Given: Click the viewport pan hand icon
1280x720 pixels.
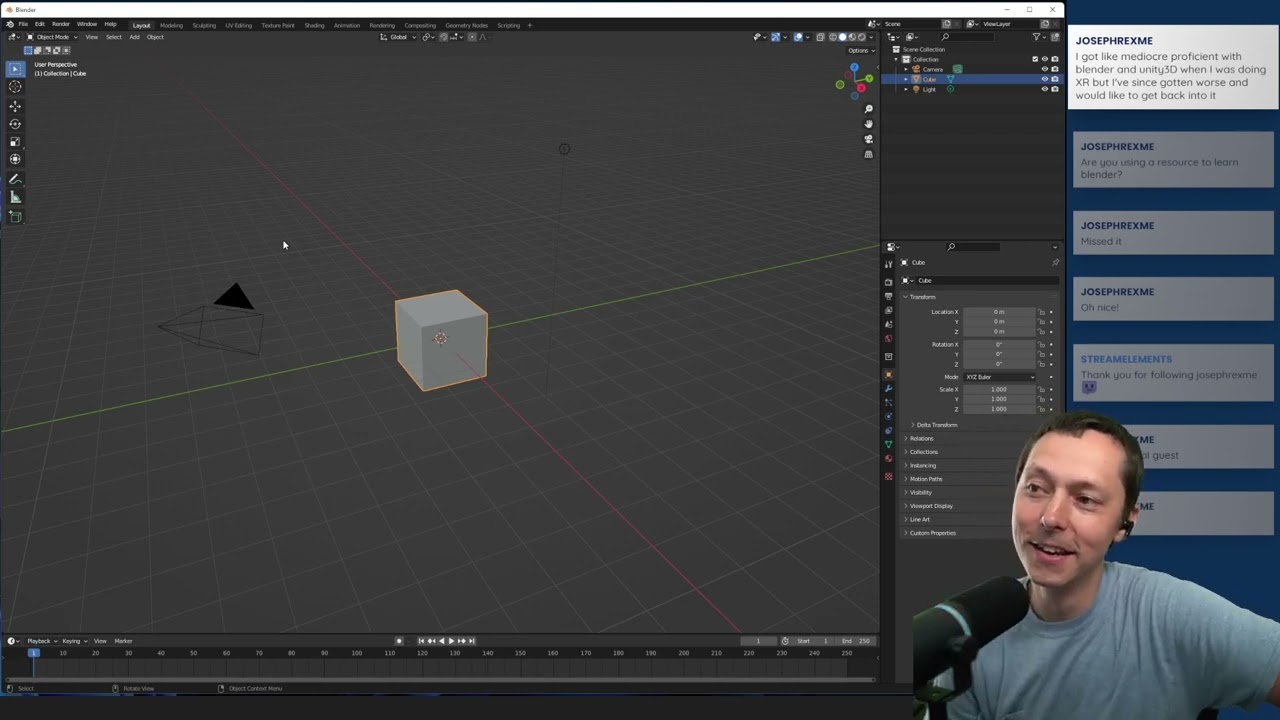Looking at the screenshot, I should (x=868, y=124).
